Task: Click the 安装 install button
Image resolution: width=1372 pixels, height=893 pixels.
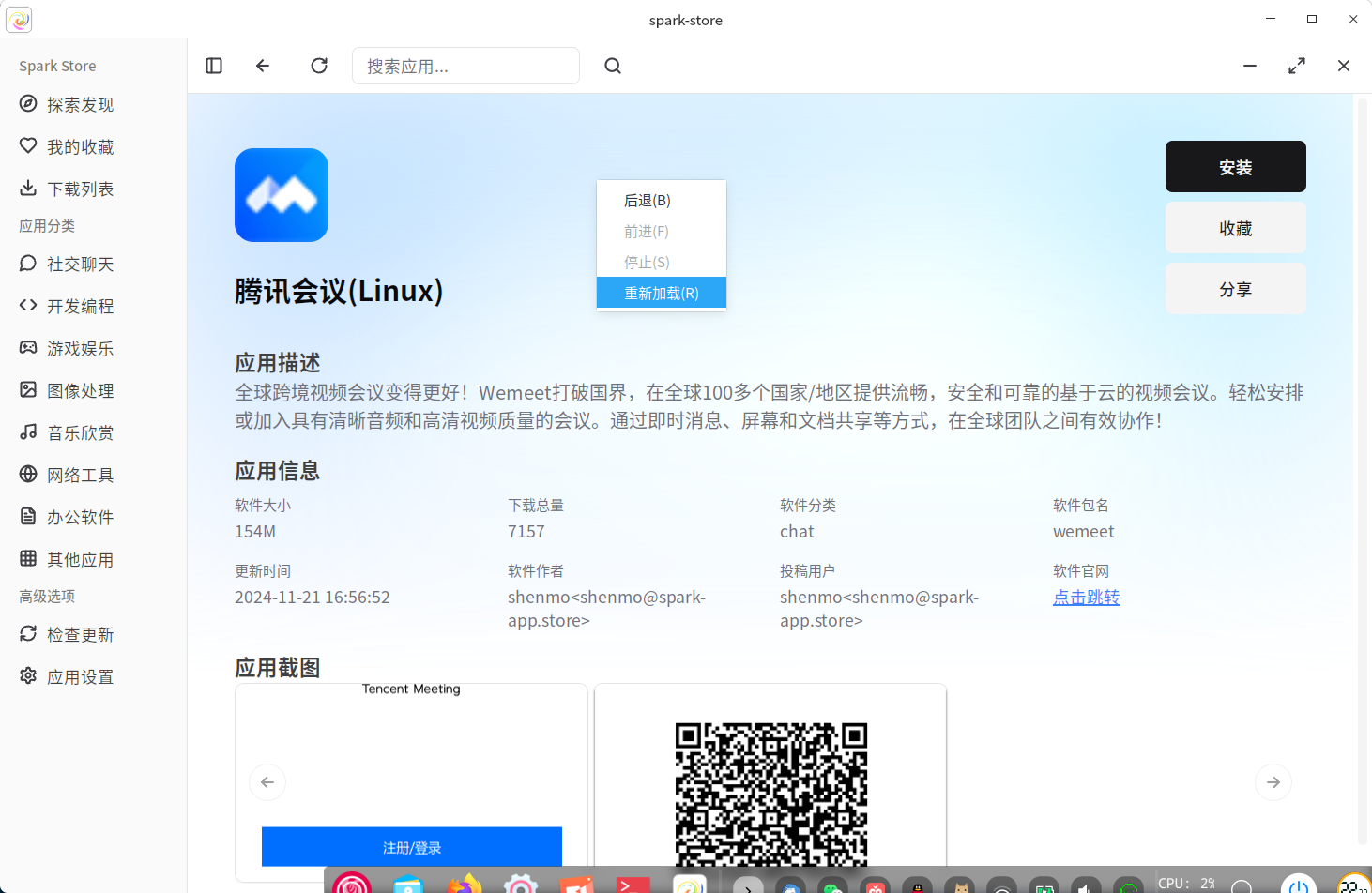Action: tap(1235, 167)
